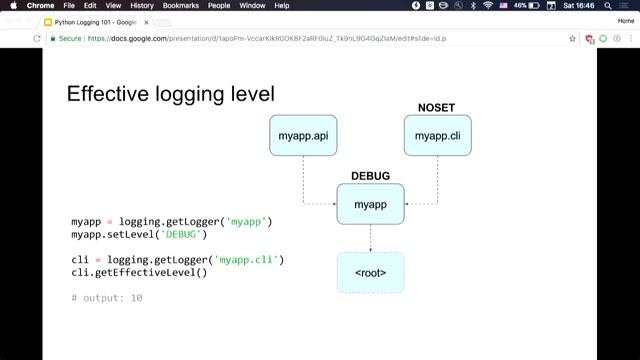Click the # output: 10 comment
The image size is (640, 360).
point(107,298)
